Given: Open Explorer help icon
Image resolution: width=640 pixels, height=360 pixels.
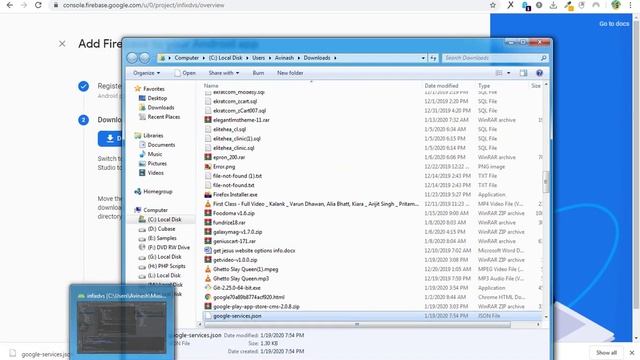Looking at the screenshot, I should coord(540,73).
